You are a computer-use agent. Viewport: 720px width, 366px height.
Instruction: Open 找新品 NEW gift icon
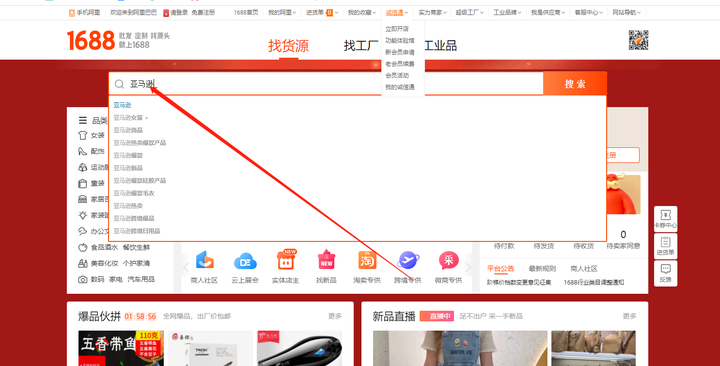tap(326, 260)
